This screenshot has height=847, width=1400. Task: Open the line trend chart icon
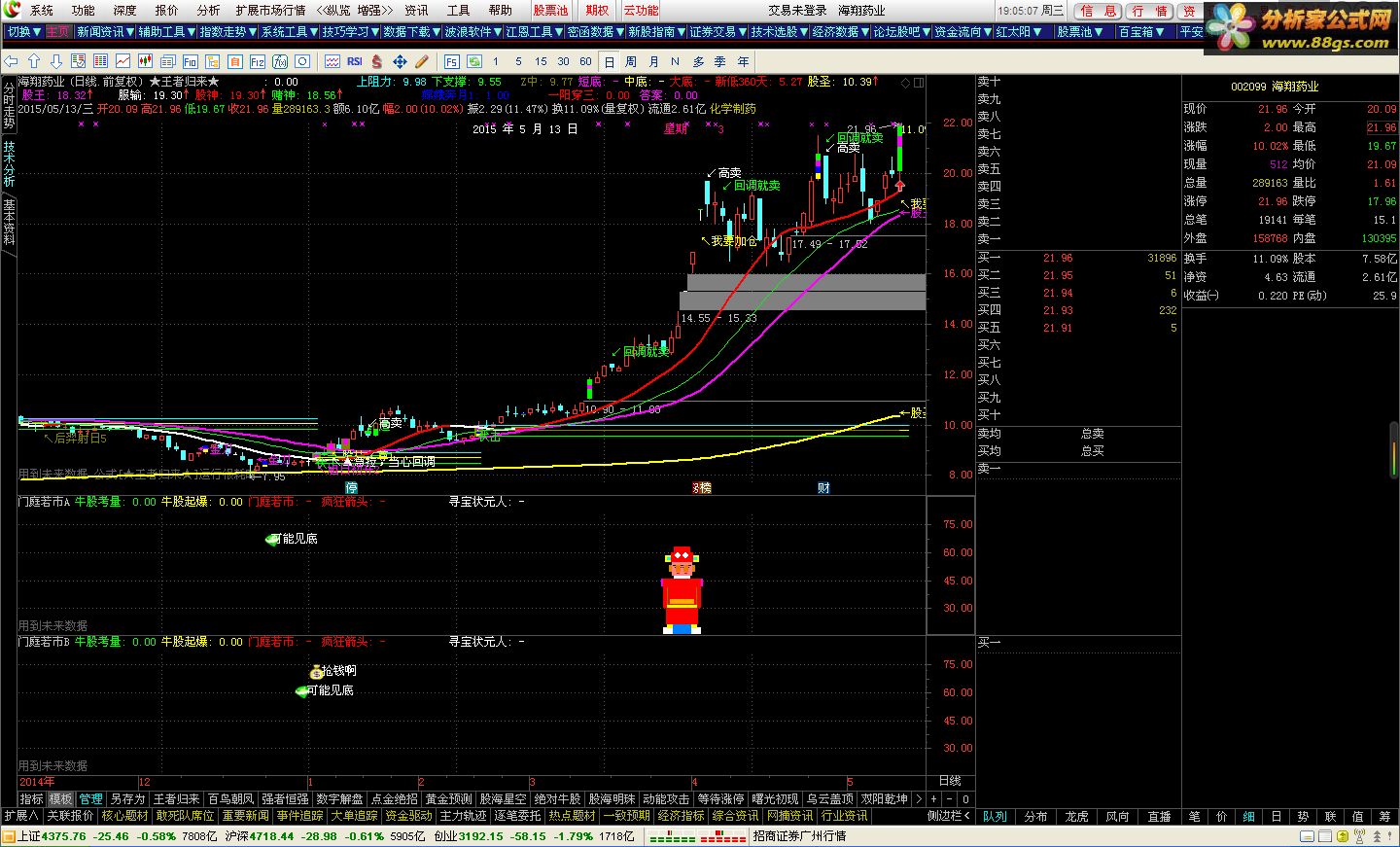(122, 61)
